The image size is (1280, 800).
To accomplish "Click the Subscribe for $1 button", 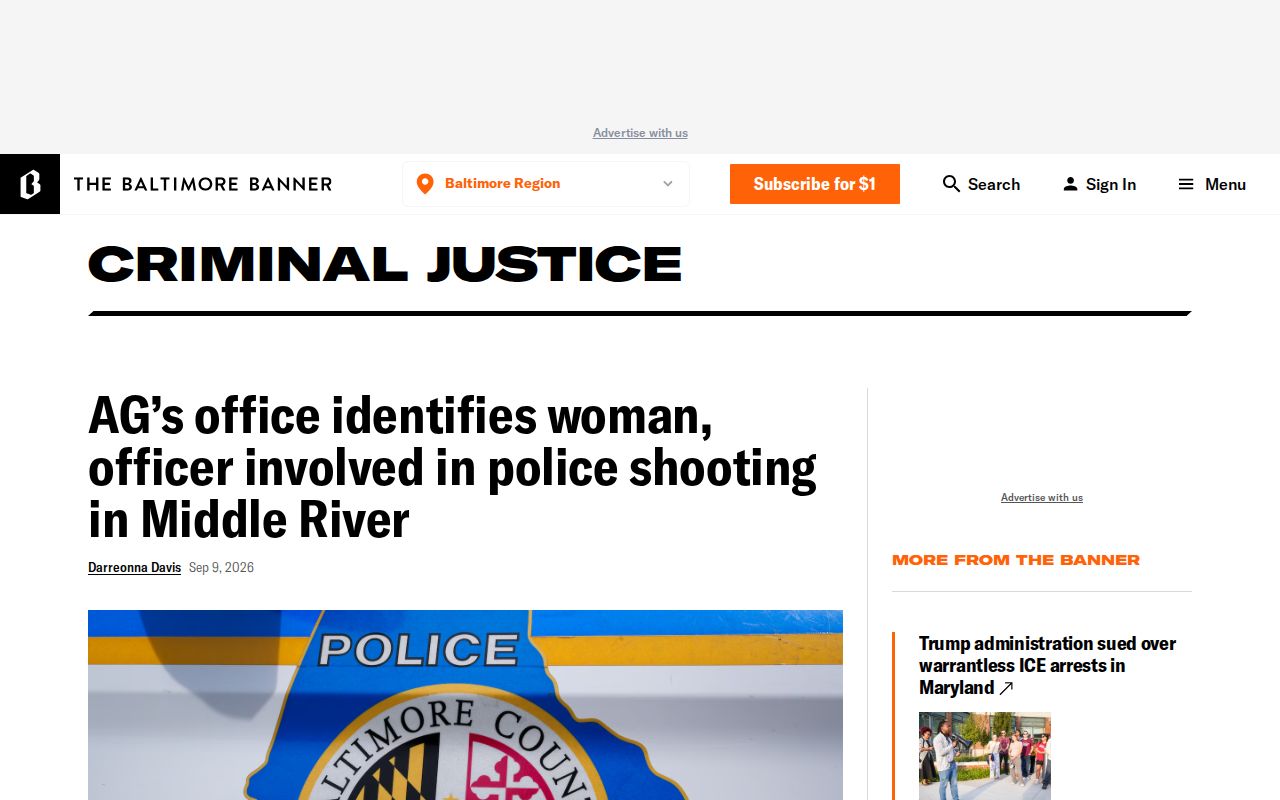I will point(815,184).
